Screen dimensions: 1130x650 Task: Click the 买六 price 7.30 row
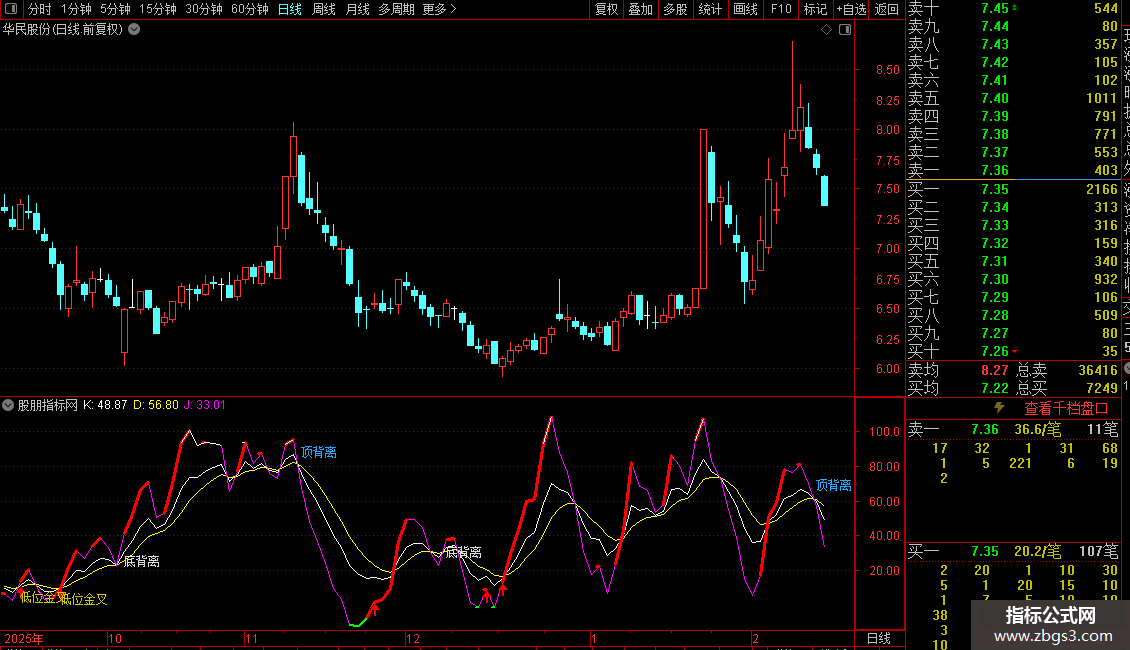tap(1013, 280)
